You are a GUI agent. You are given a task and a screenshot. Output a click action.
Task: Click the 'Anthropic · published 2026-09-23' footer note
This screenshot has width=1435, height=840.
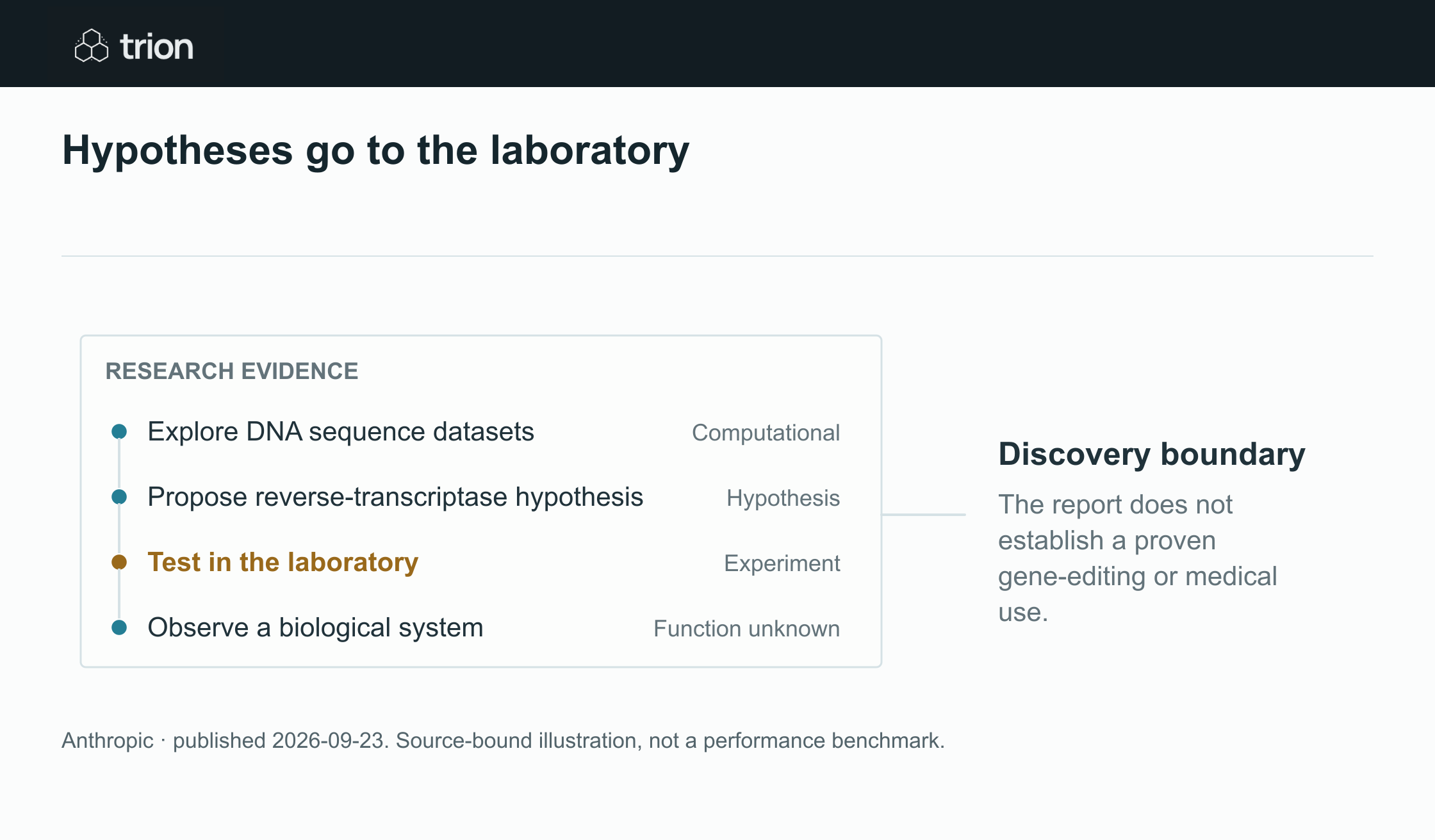(503, 741)
